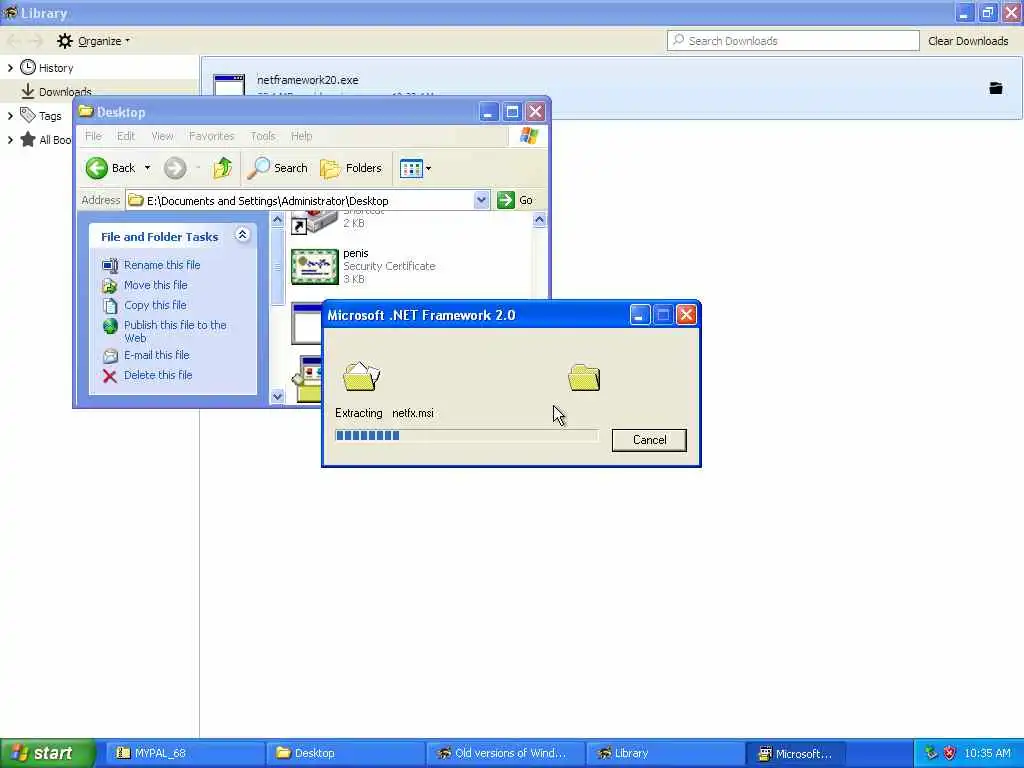Viewport: 1024px width, 768px height.
Task: Open the View menu in Desktop window
Action: pyautogui.click(x=162, y=136)
